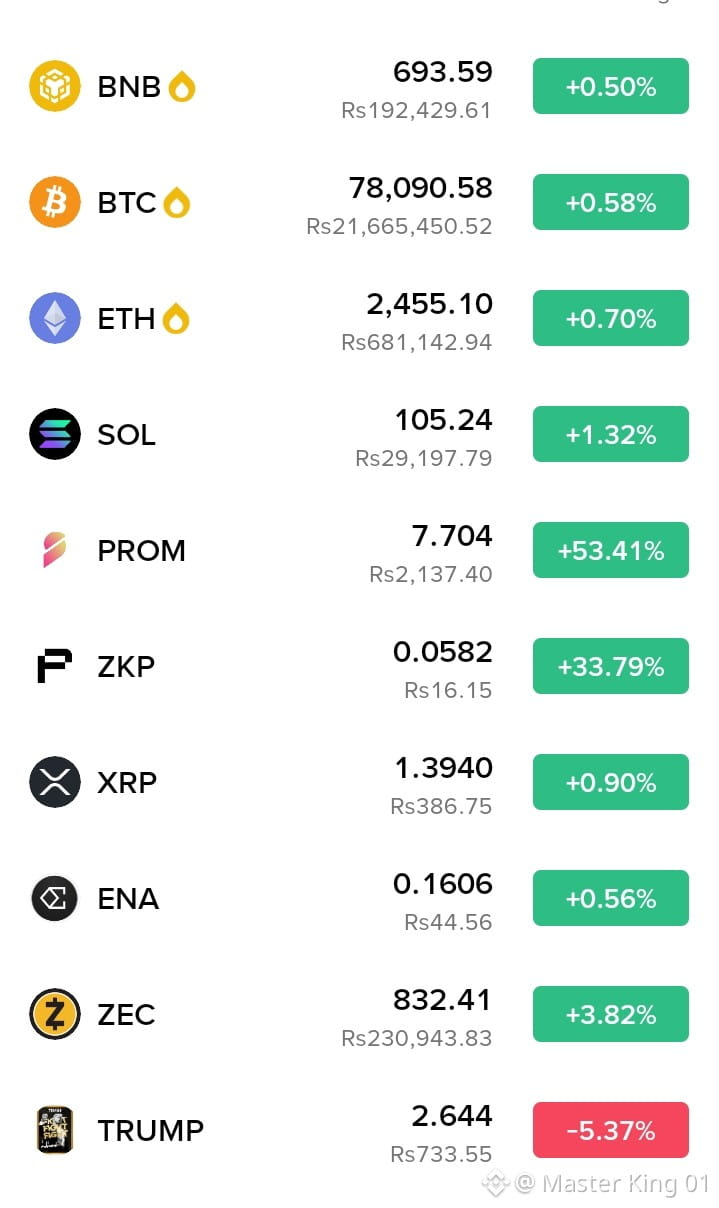Viewport: 719px width, 1208px height.
Task: Tap the red -5.37% TRUMP button
Action: [x=610, y=1130]
